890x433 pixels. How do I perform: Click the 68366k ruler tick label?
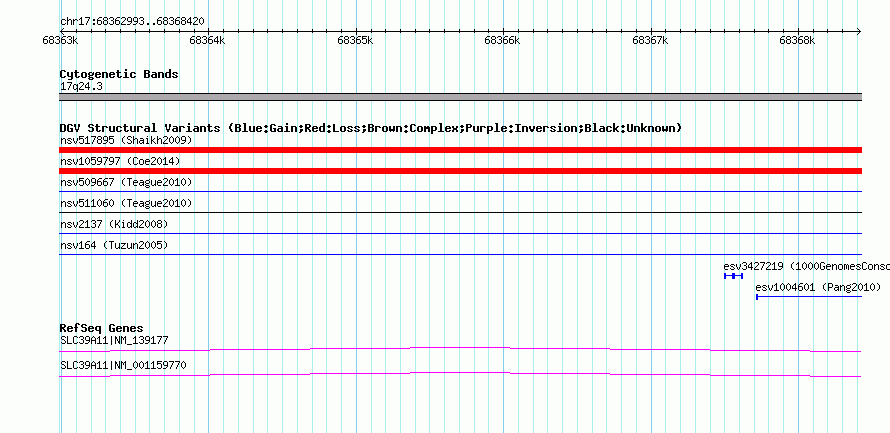tap(502, 41)
